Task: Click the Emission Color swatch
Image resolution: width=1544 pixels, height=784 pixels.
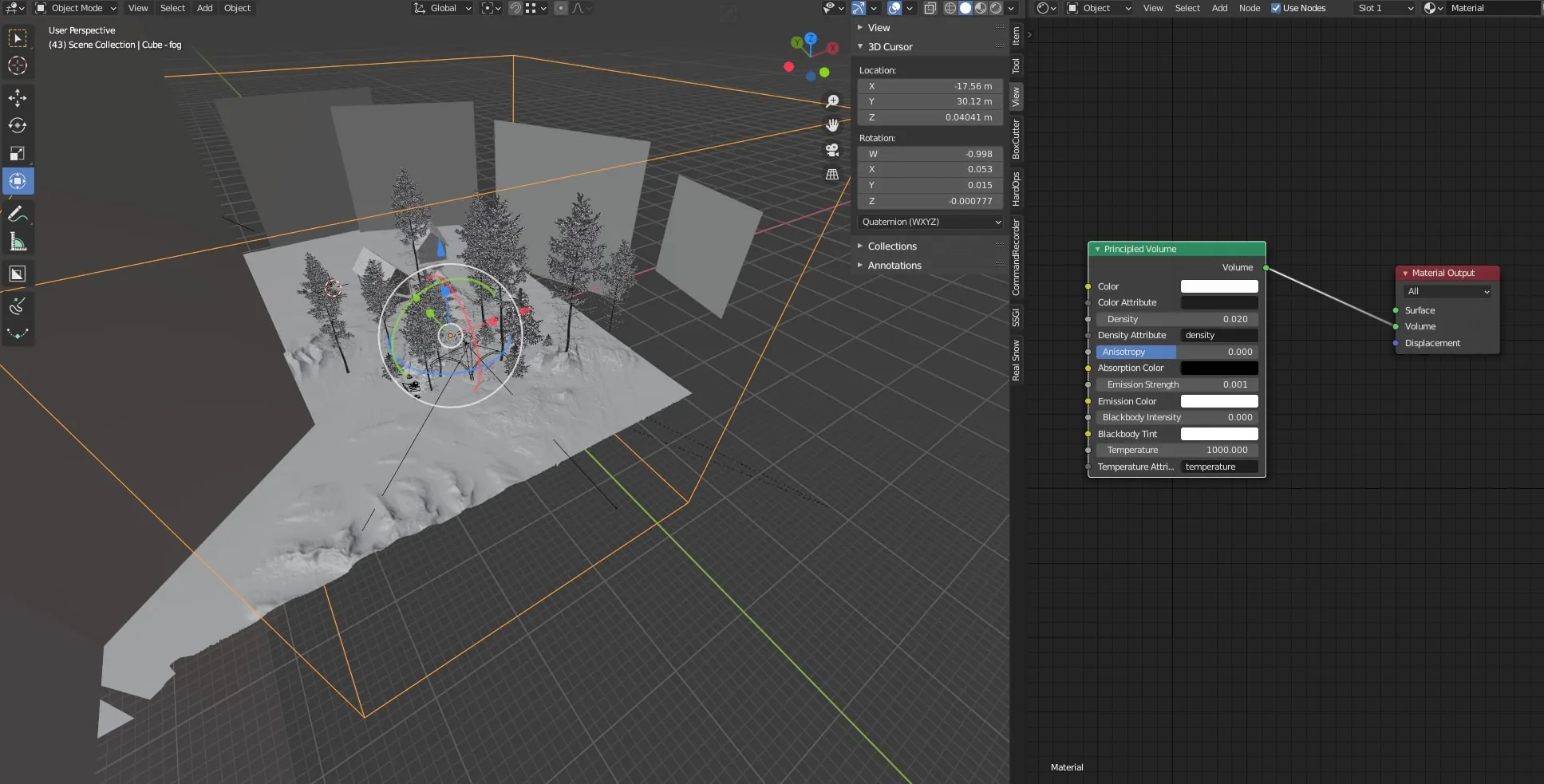Action: pyautogui.click(x=1219, y=401)
